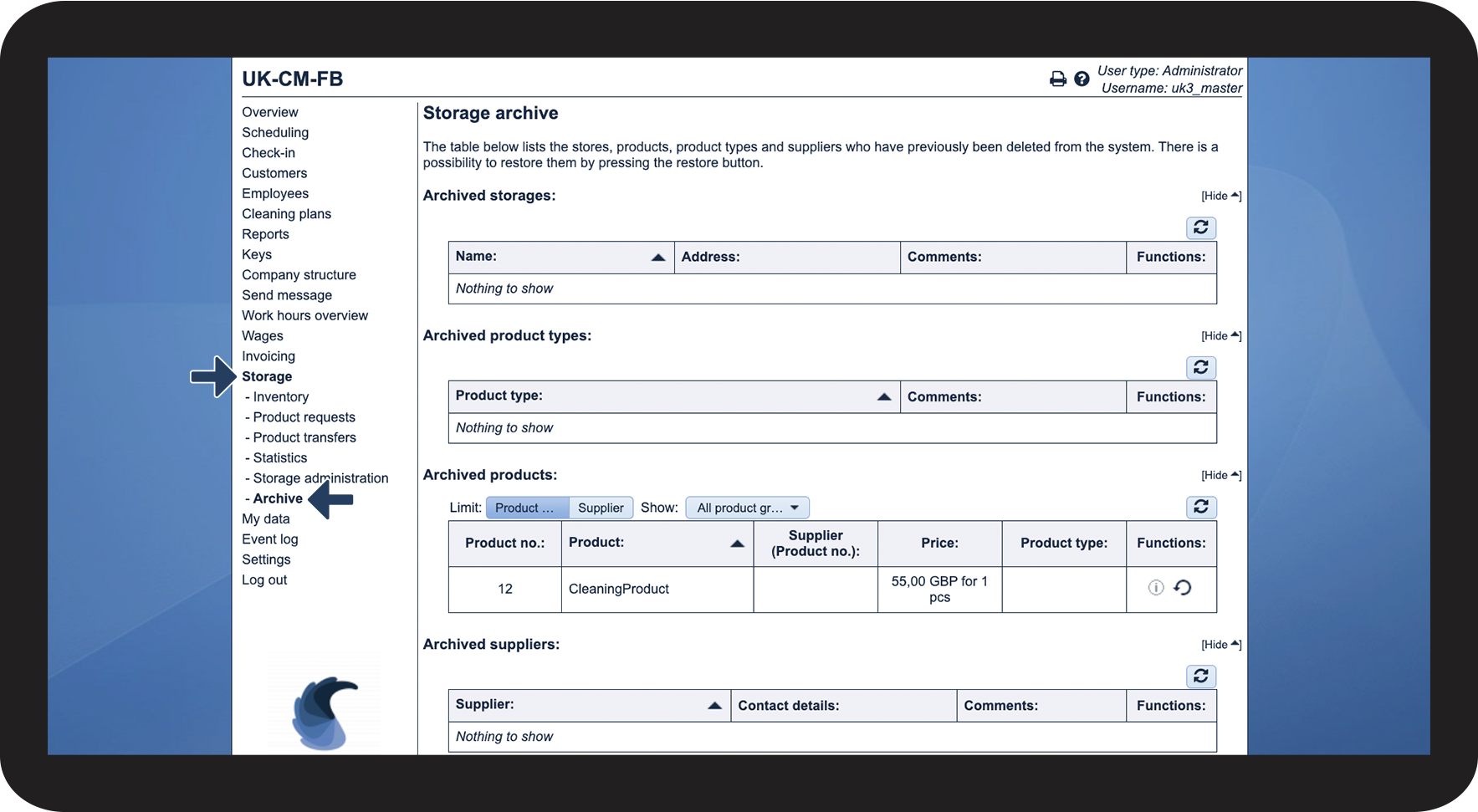Viewport: 1478px width, 812px height.
Task: Hide the Archived storages section
Action: click(x=1220, y=196)
